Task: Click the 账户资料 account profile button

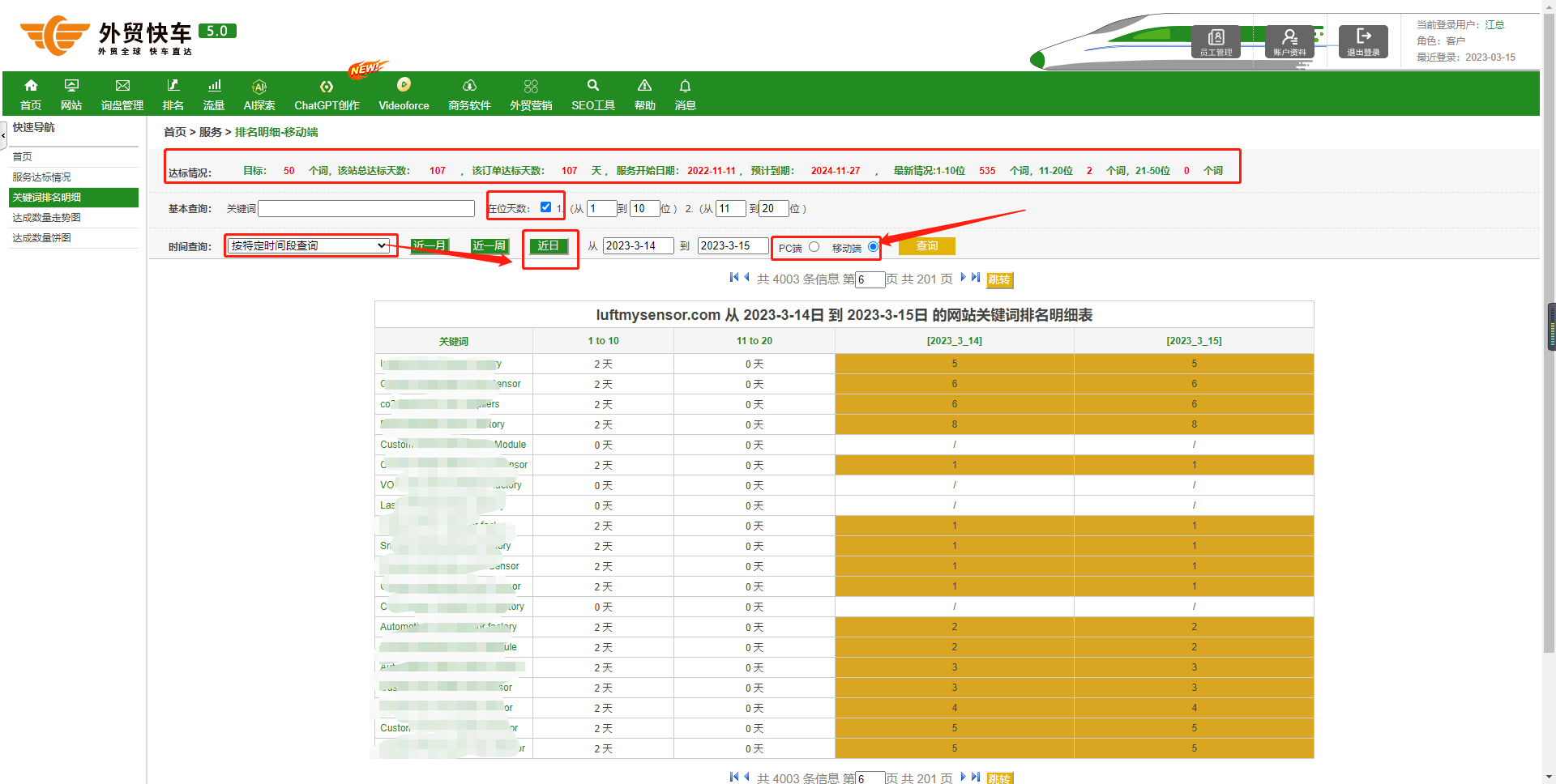Action: (1289, 41)
